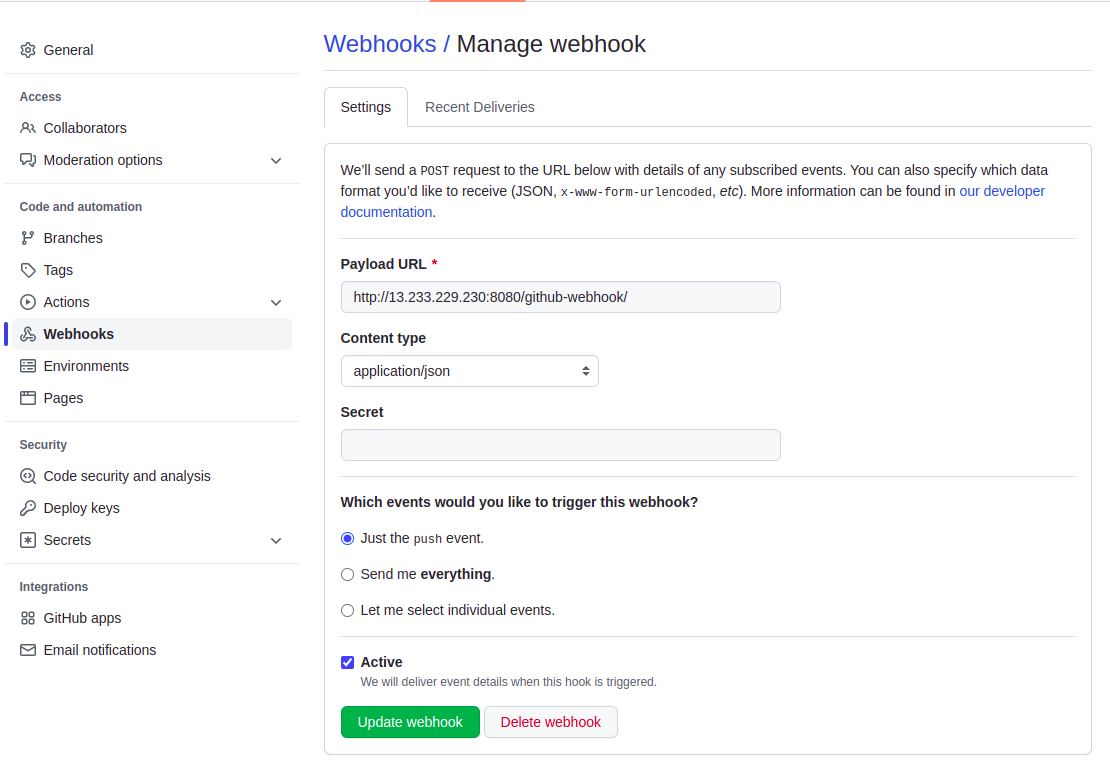Open the Webhooks hook icon
This screenshot has width=1110, height=763.
[x=28, y=334]
